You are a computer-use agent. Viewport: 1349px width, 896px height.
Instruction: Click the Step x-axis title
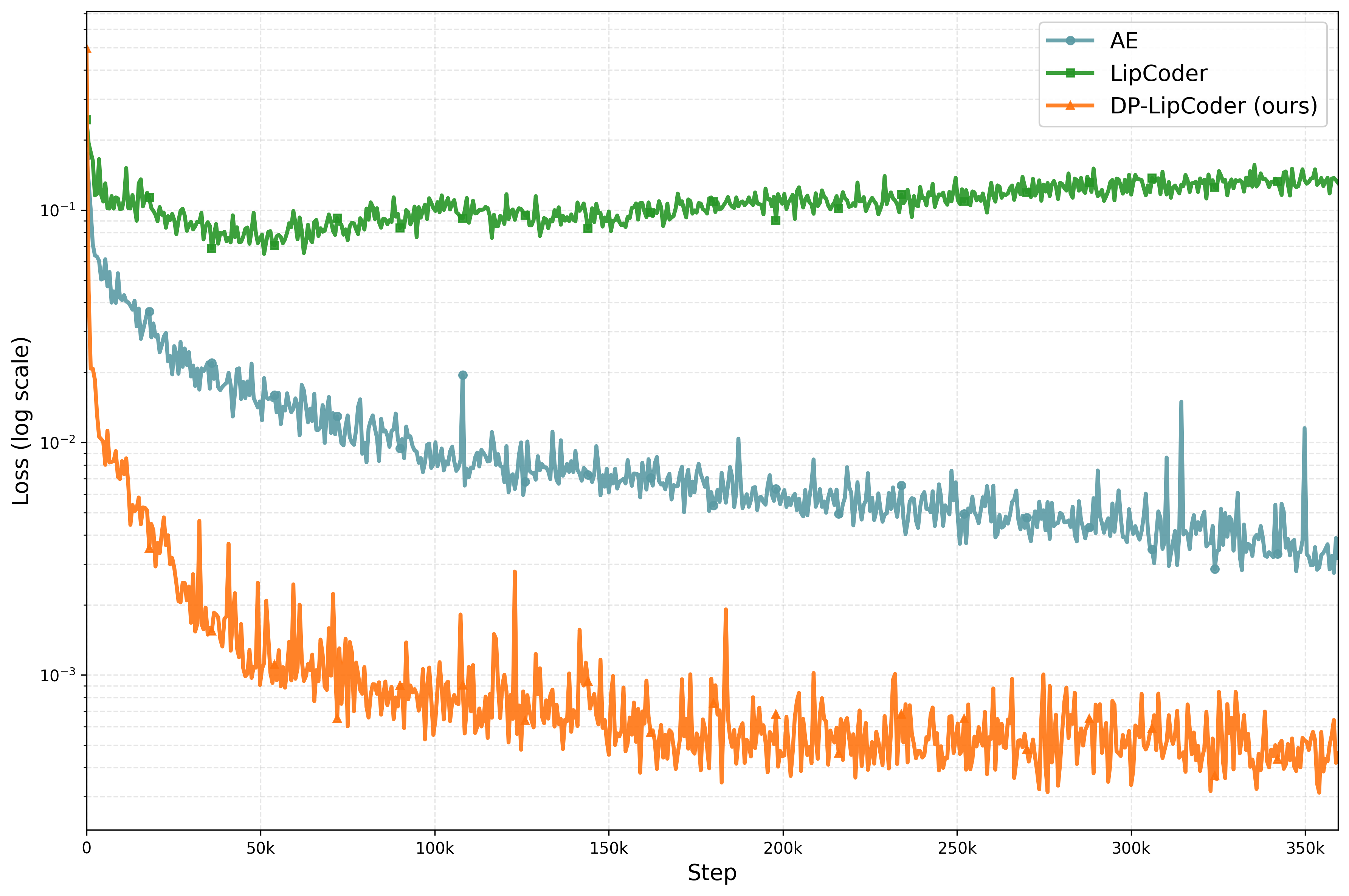tap(712, 873)
